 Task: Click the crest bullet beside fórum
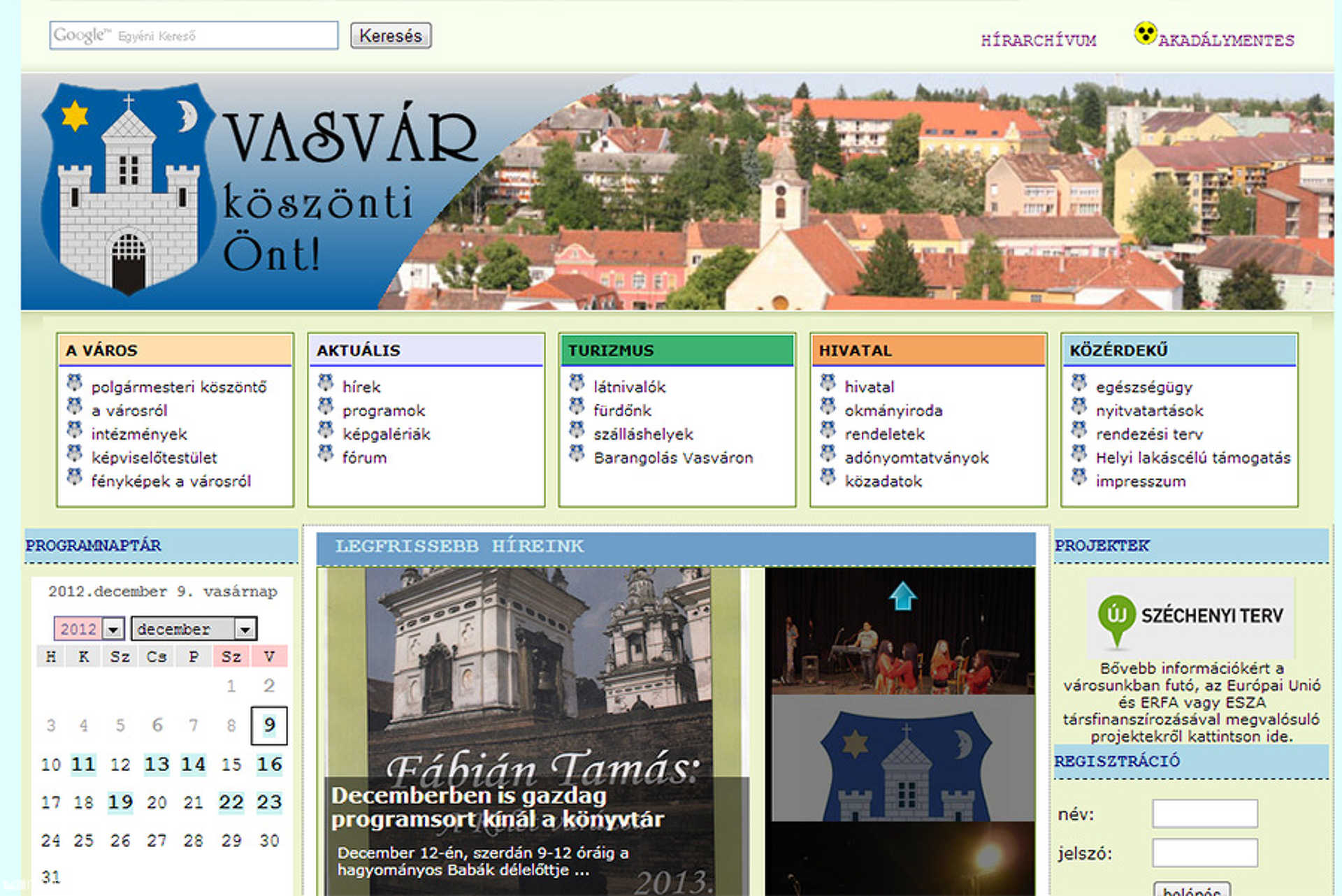326,454
